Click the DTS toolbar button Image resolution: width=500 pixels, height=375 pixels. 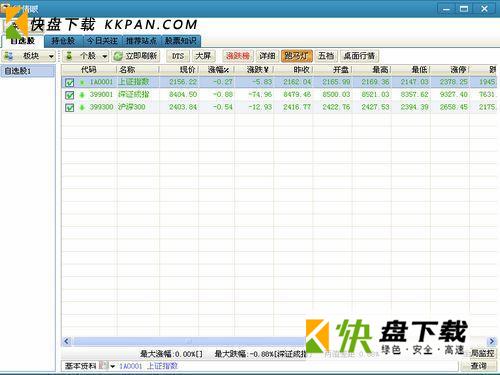[x=178, y=56]
